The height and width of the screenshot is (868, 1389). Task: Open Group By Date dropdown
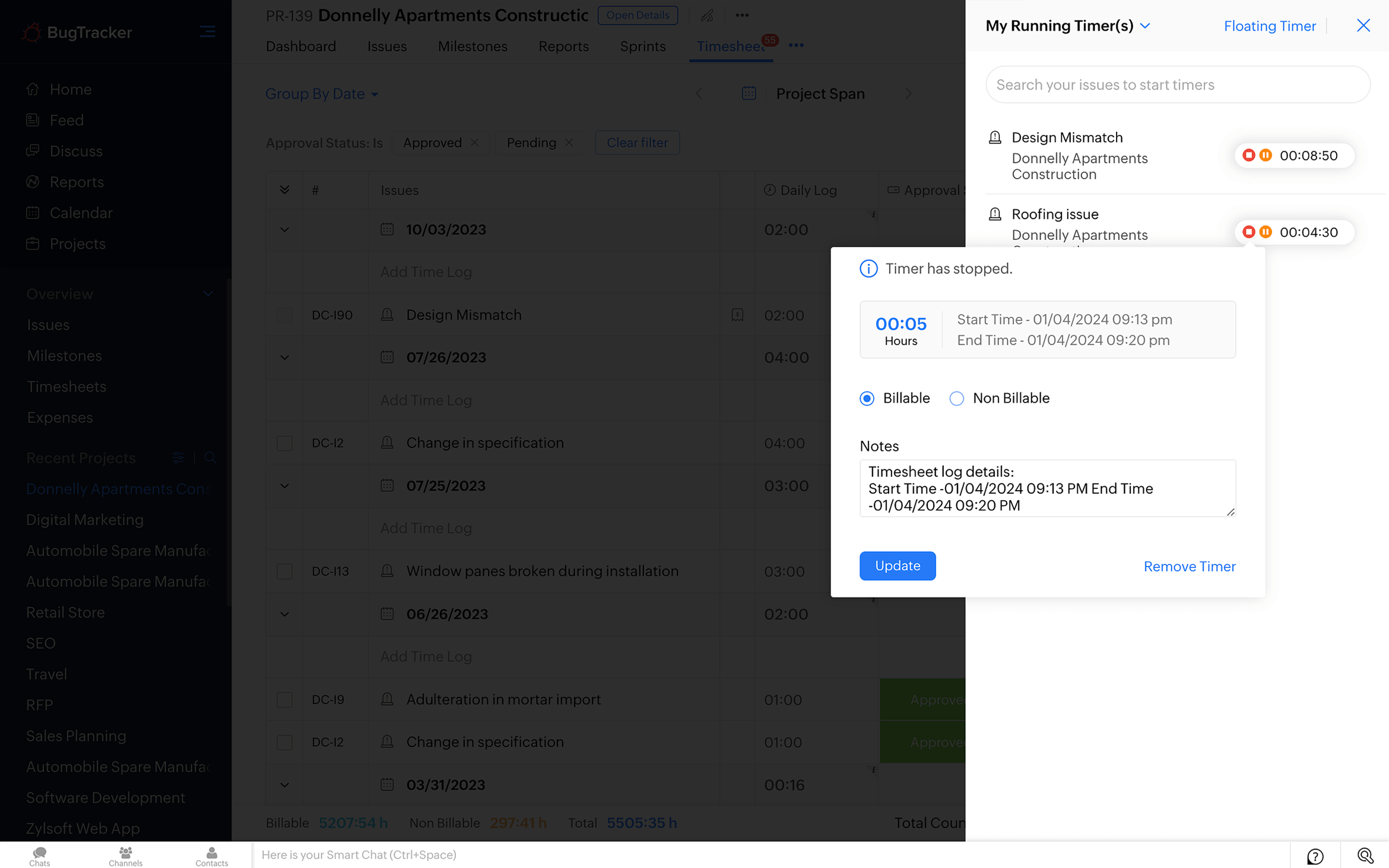coord(321,94)
